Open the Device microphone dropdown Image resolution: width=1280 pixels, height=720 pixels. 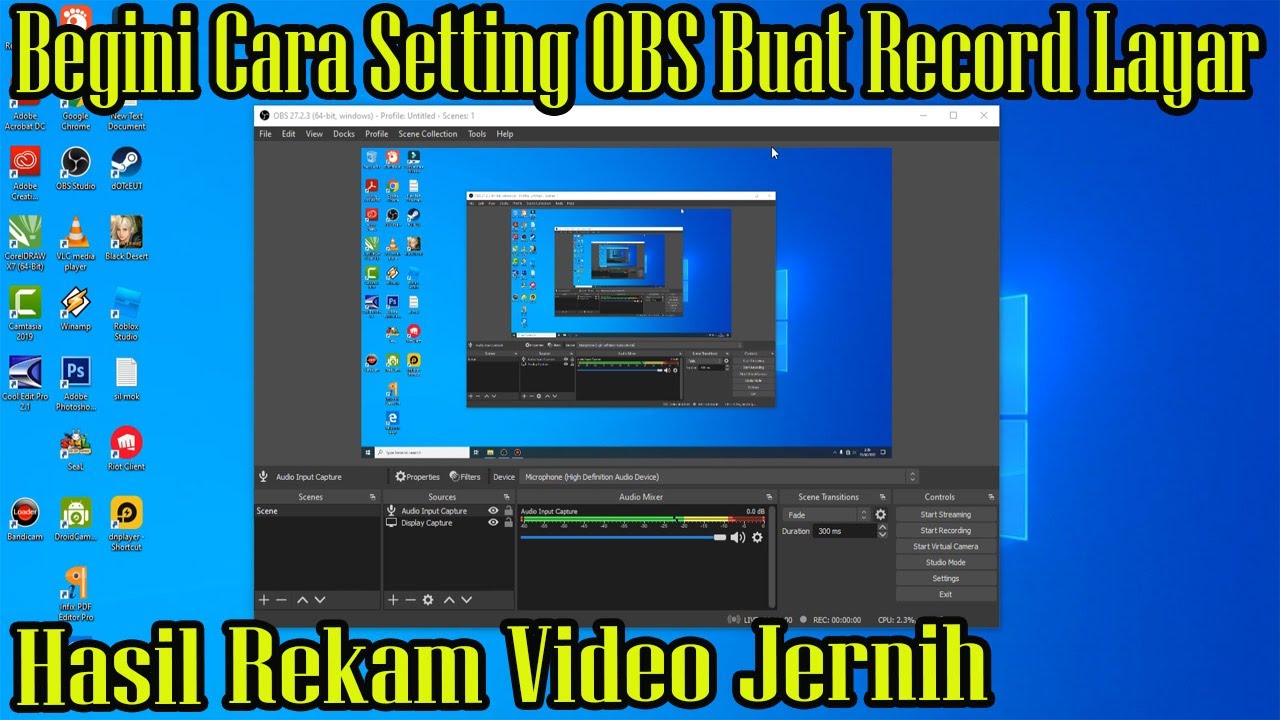coord(718,477)
